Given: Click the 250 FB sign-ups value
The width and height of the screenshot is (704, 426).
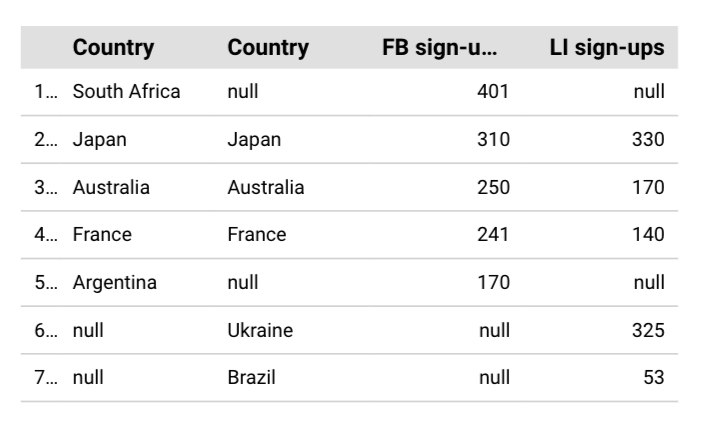Looking at the screenshot, I should [x=493, y=187].
